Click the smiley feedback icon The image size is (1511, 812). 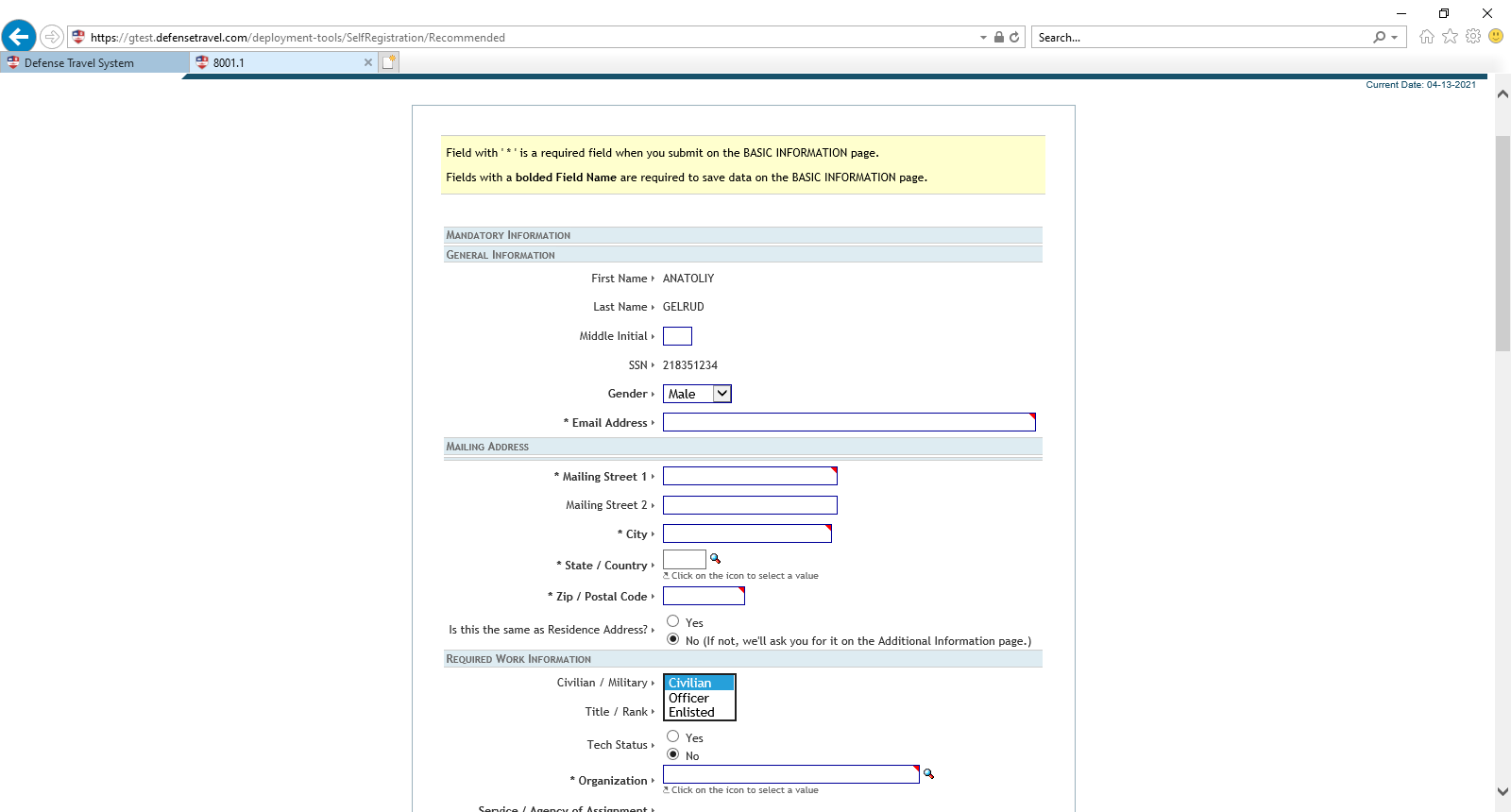point(1496,36)
